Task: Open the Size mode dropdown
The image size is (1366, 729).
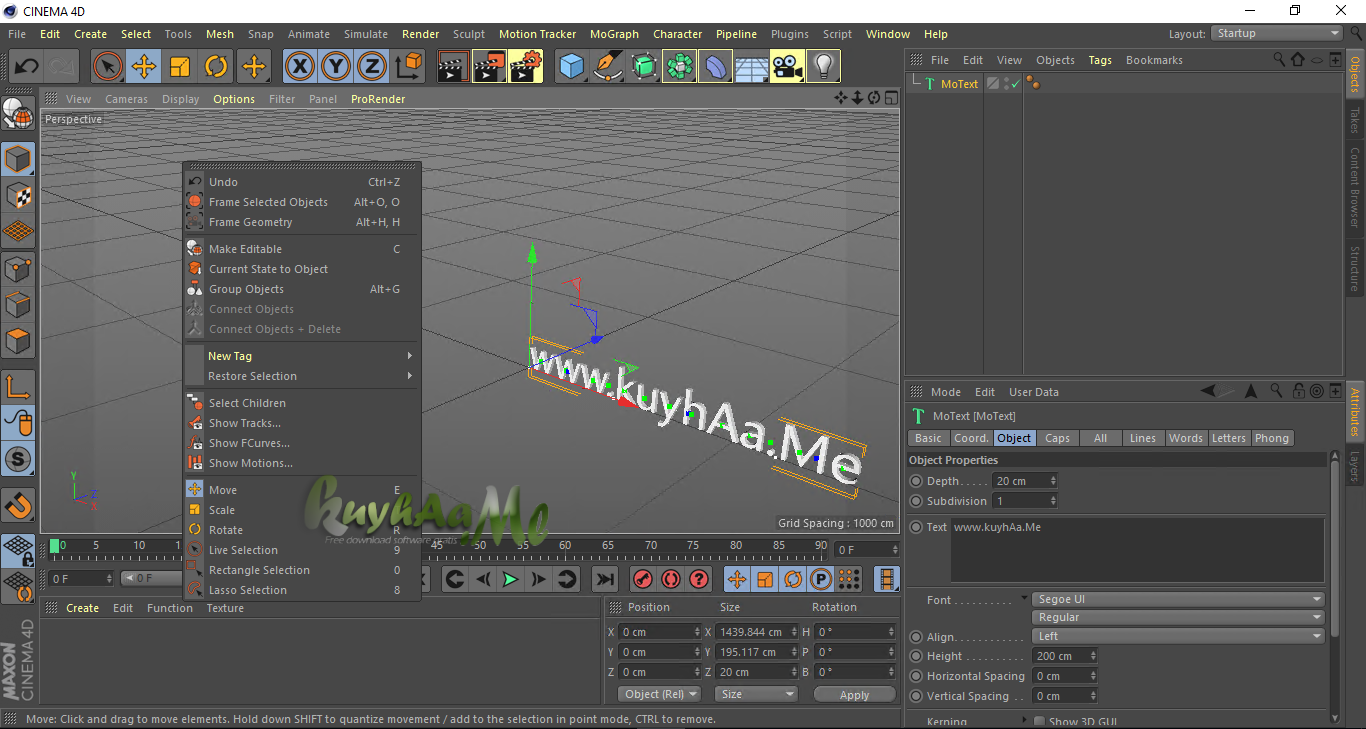Action: 757,694
